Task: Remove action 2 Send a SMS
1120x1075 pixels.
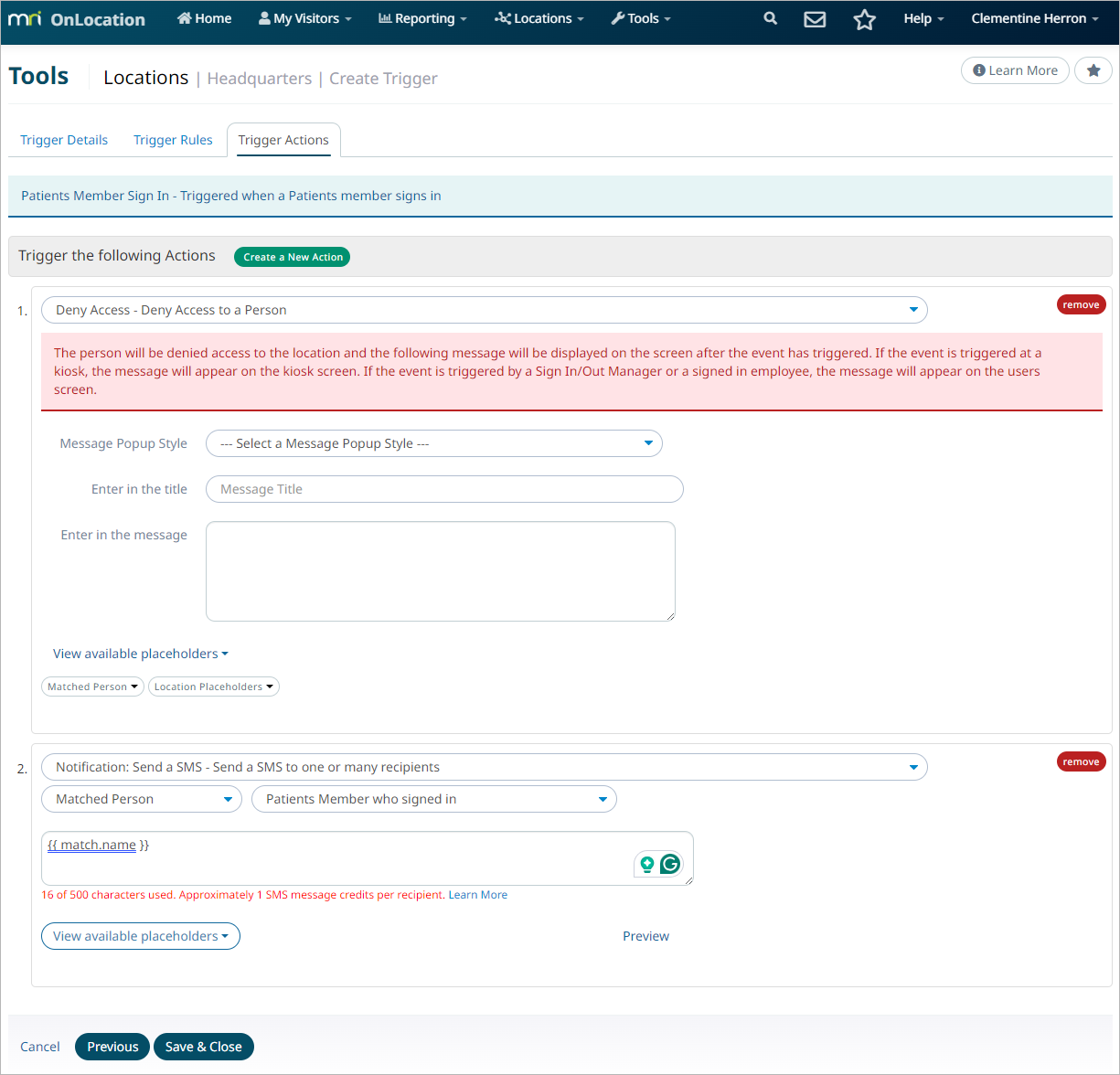Action: point(1081,761)
